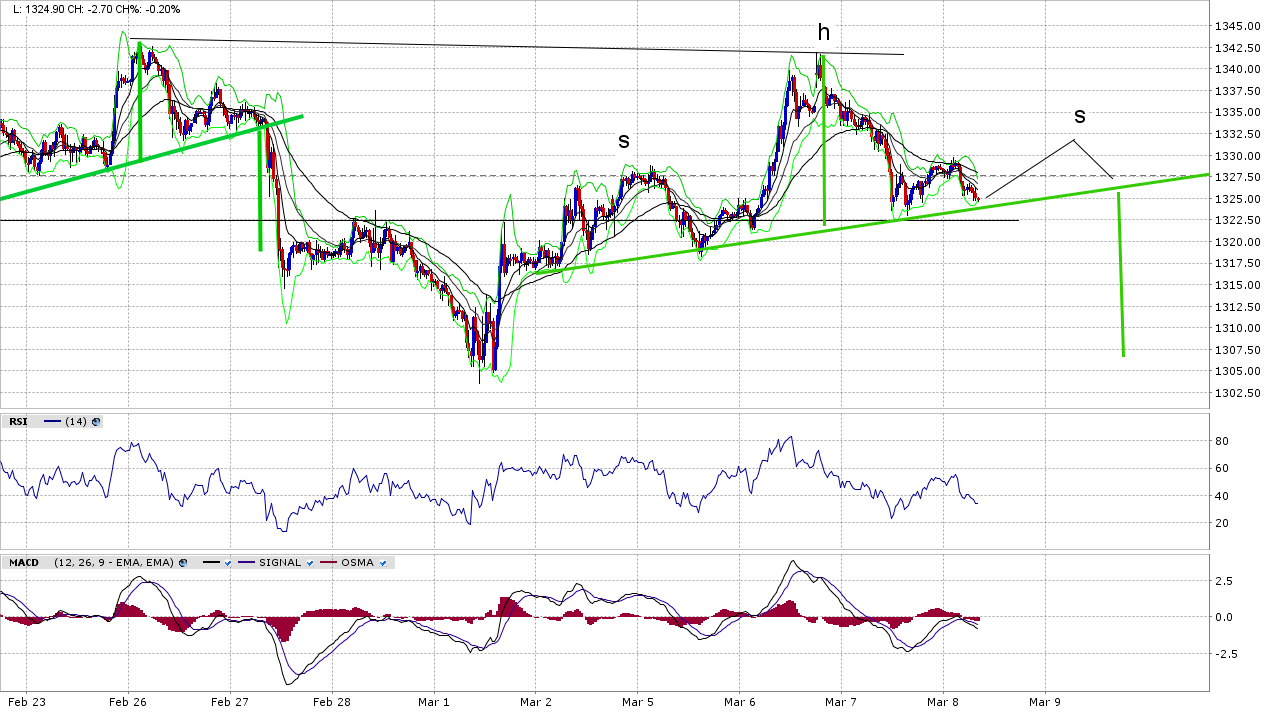Click the black MACD line color swatch
1269x716 pixels.
211,563
